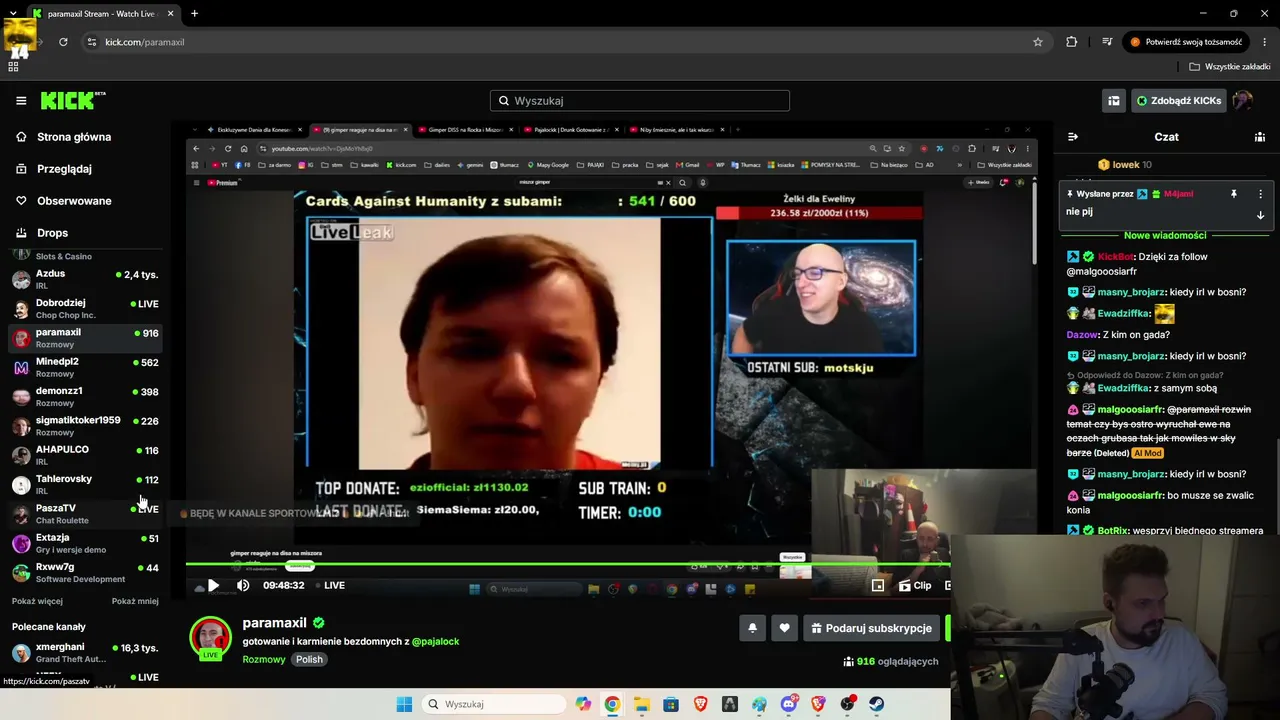Mute the stream volume speaker icon
Image resolution: width=1280 pixels, height=720 pixels.
(243, 585)
